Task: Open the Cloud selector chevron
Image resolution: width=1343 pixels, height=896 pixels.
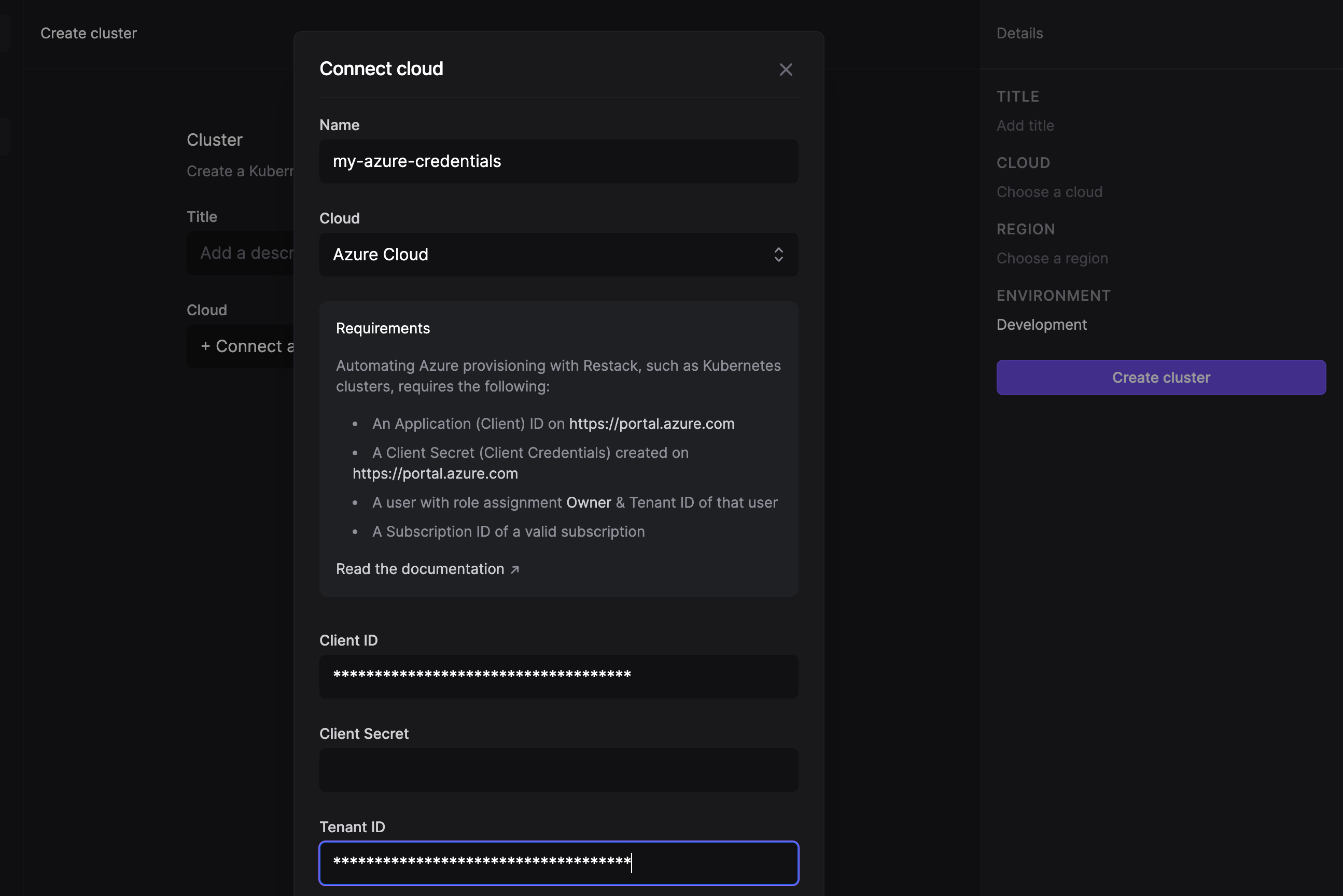Action: (x=778, y=255)
